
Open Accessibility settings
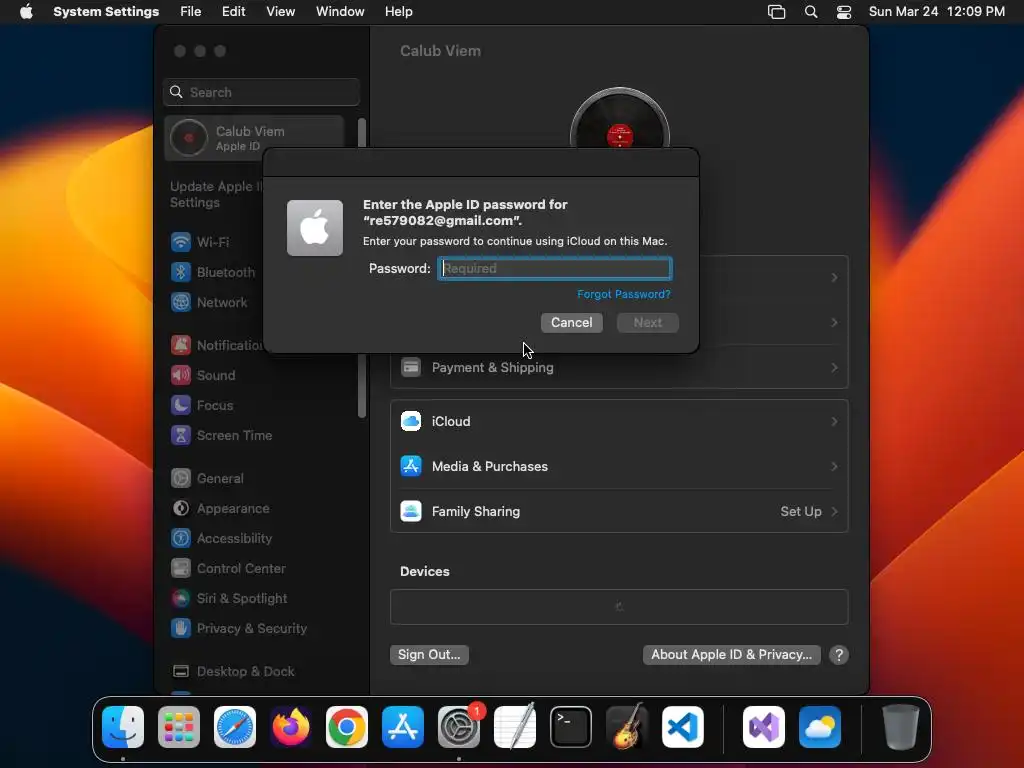(221, 539)
